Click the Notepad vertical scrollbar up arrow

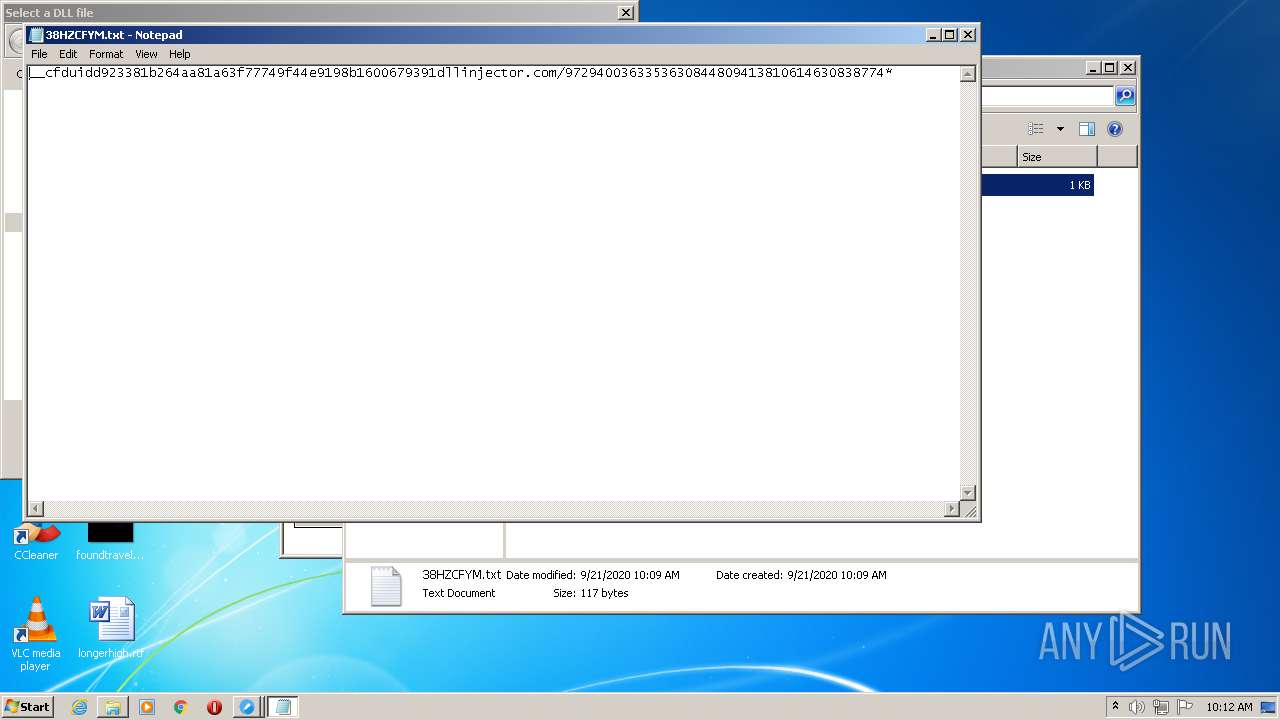[x=967, y=73]
